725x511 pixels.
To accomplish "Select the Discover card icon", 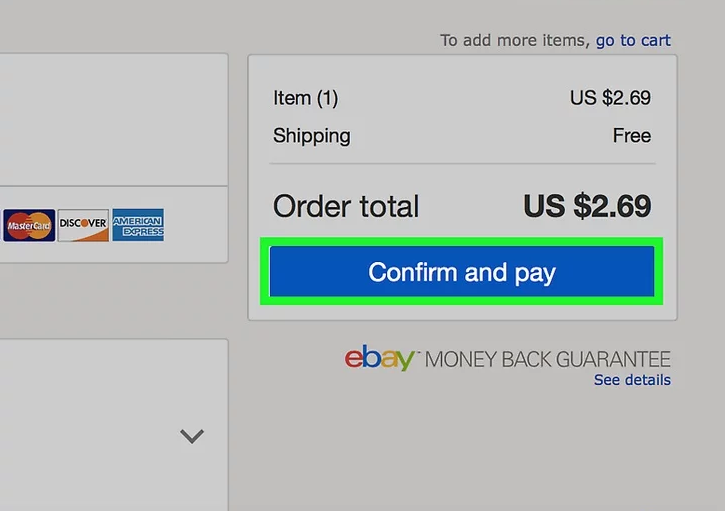I will [x=83, y=225].
